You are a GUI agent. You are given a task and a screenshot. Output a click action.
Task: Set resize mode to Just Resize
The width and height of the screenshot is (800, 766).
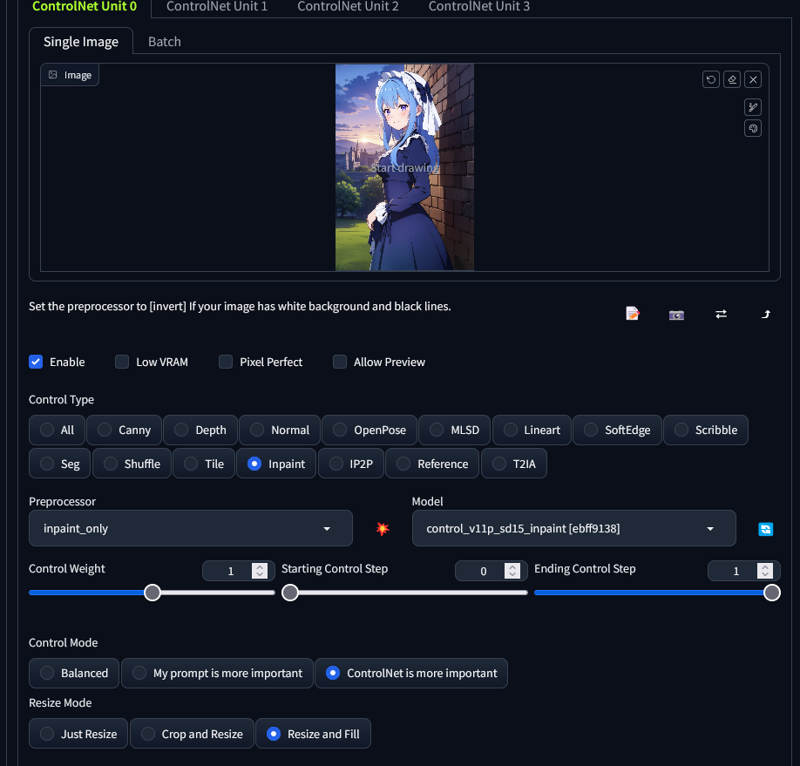click(x=78, y=734)
